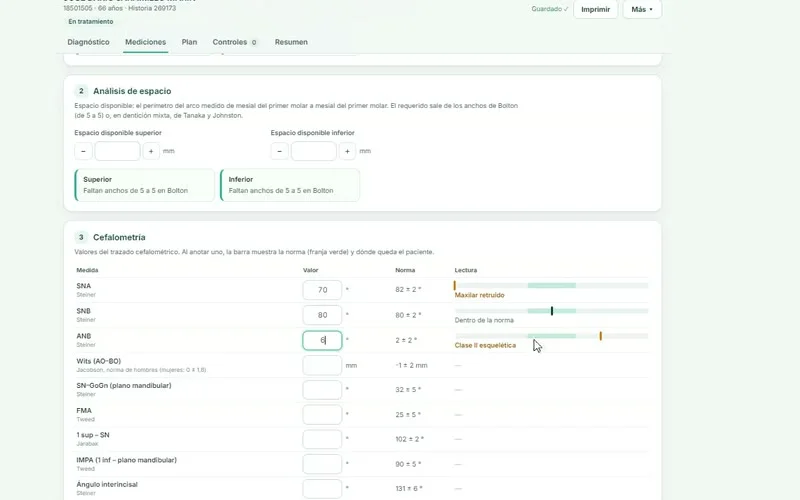Viewport: 800px width, 500px height.
Task: Click the 'Análisis de espacio' section heading
Action: point(132,91)
